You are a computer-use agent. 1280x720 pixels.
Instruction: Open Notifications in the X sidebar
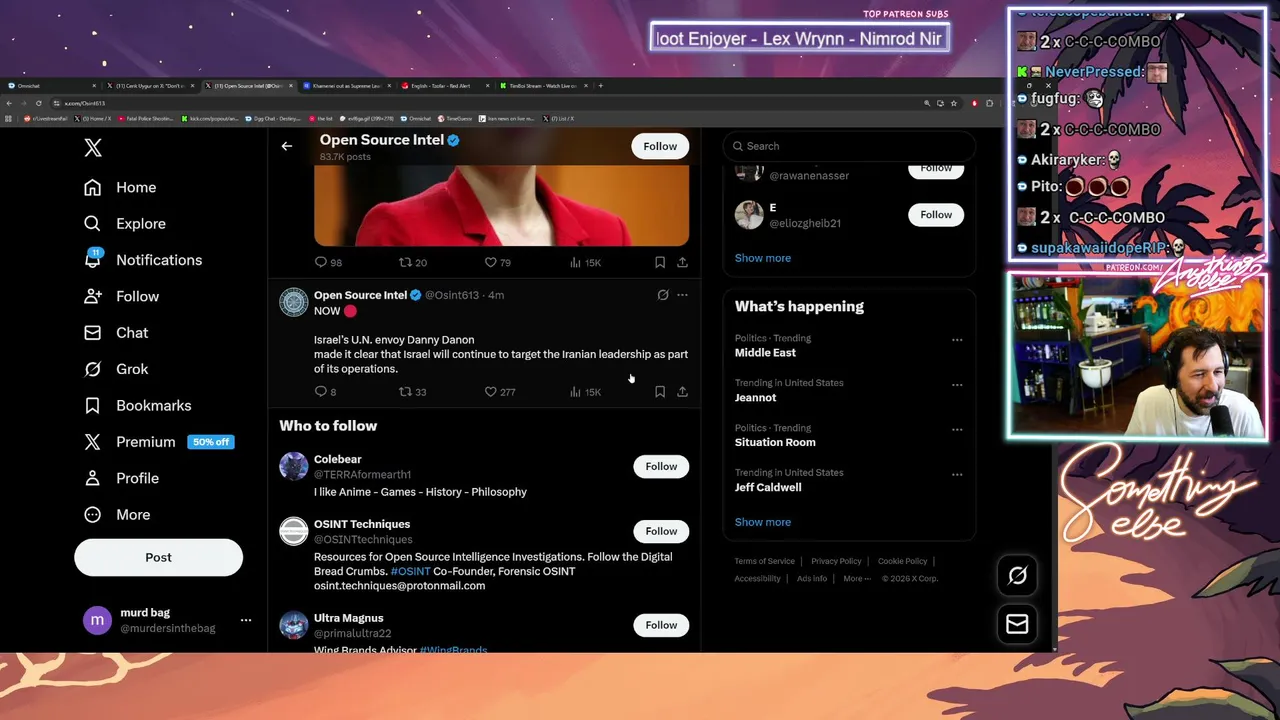143,260
